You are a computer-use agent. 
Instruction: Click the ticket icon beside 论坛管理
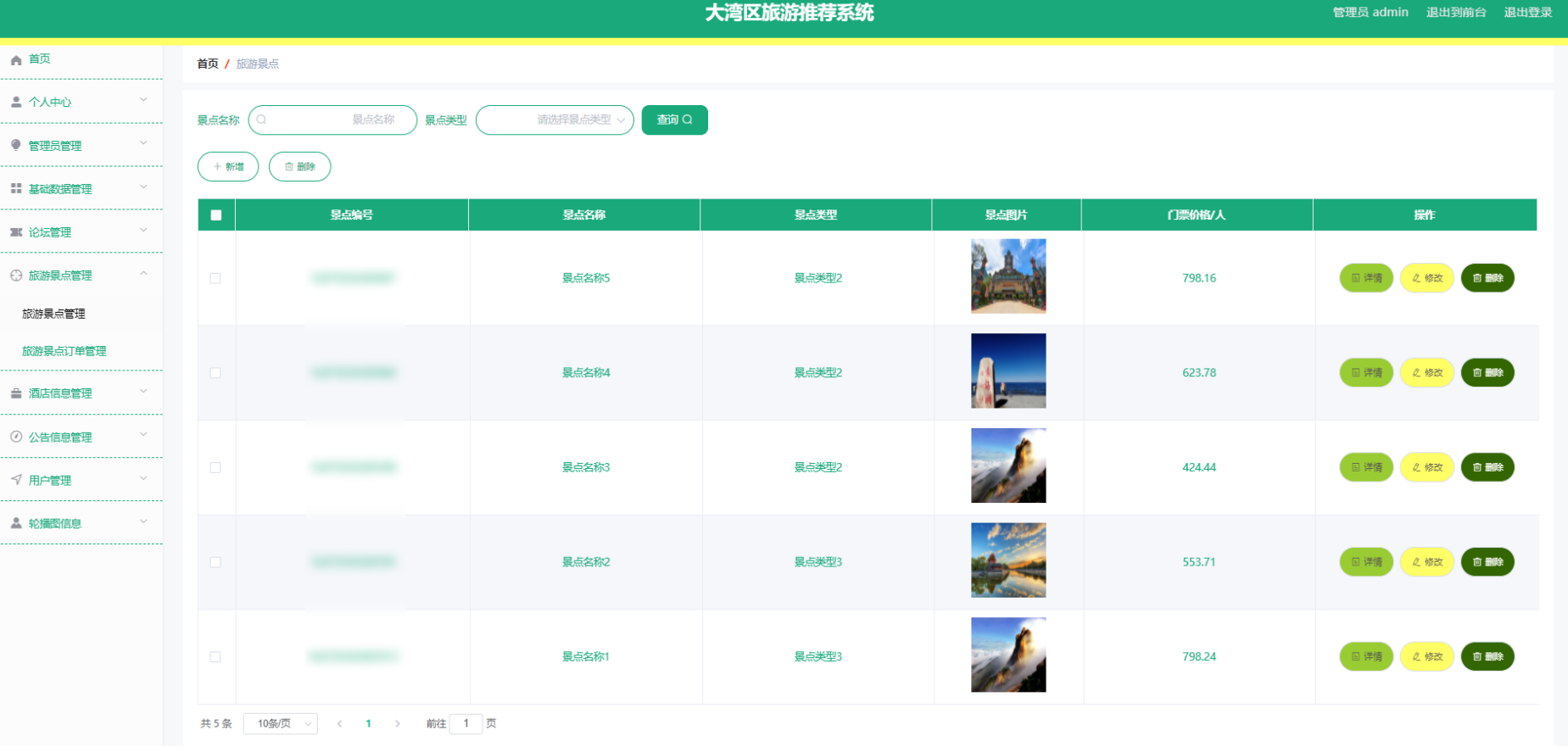coord(16,231)
